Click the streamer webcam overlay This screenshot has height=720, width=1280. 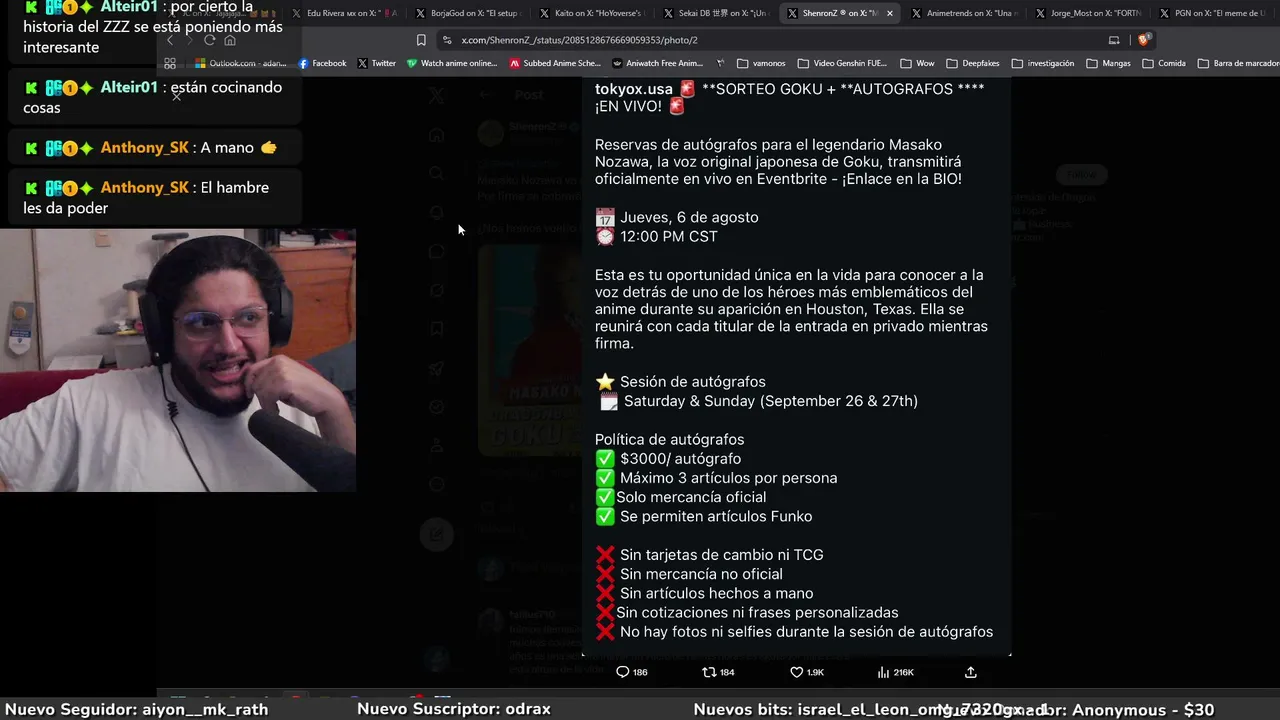[178, 360]
